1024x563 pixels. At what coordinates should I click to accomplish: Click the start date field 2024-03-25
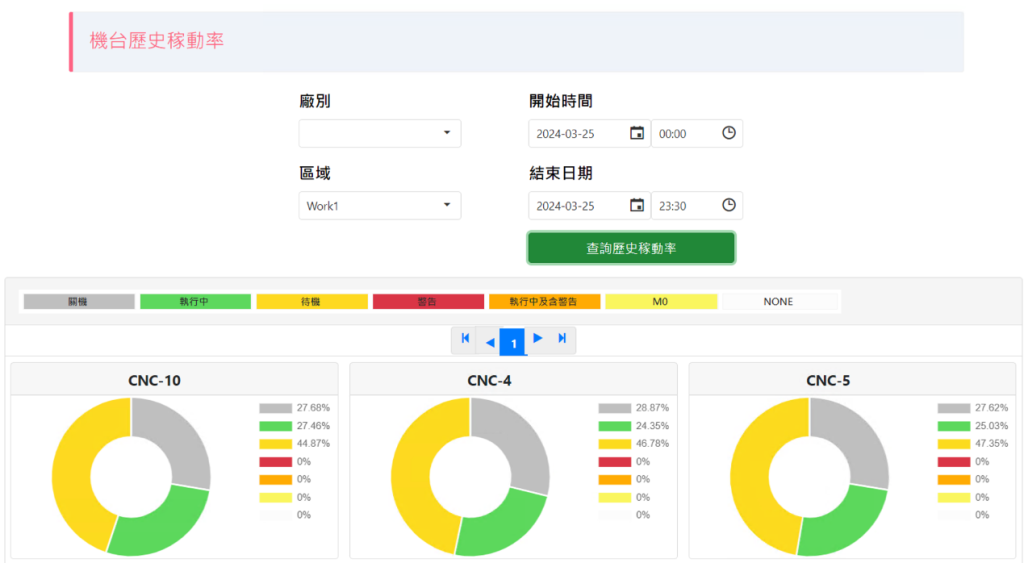577,134
